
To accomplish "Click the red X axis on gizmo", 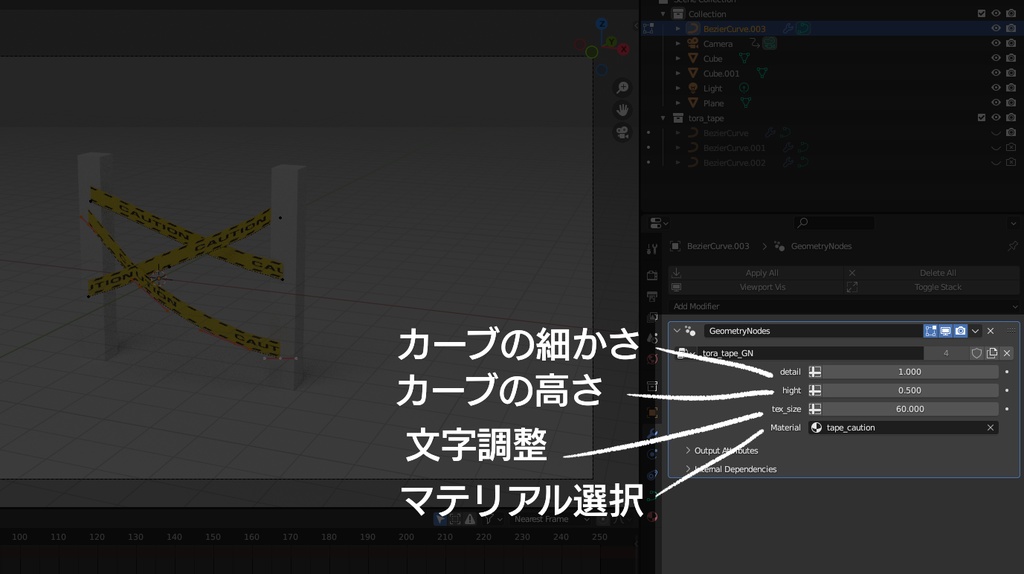I will pos(624,49).
